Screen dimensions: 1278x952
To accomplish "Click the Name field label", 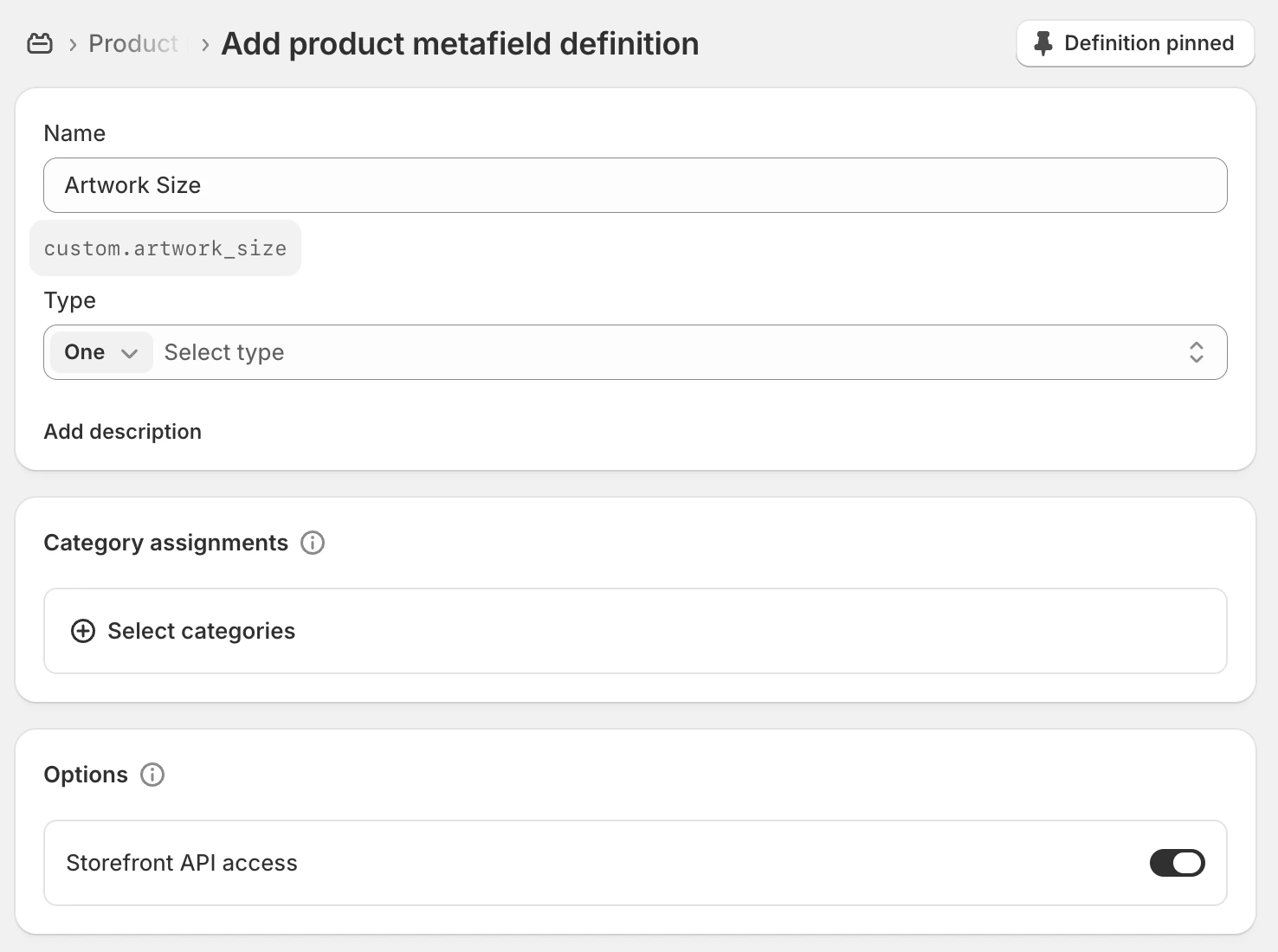I will click(x=74, y=133).
